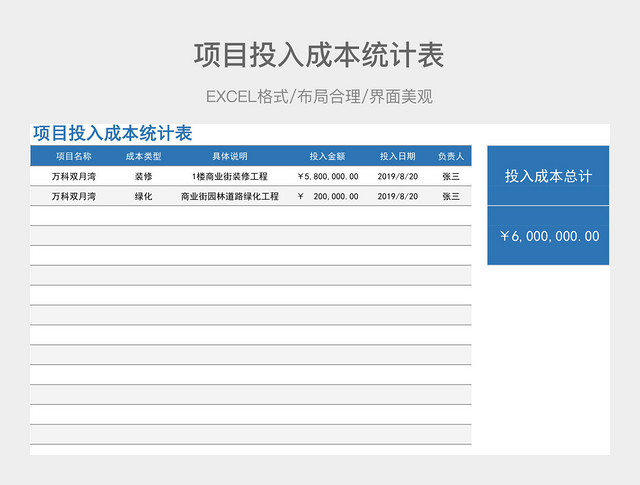Click the 商业街园林道路绿化工程 description cell
This screenshot has width=640, height=485.
(230, 196)
